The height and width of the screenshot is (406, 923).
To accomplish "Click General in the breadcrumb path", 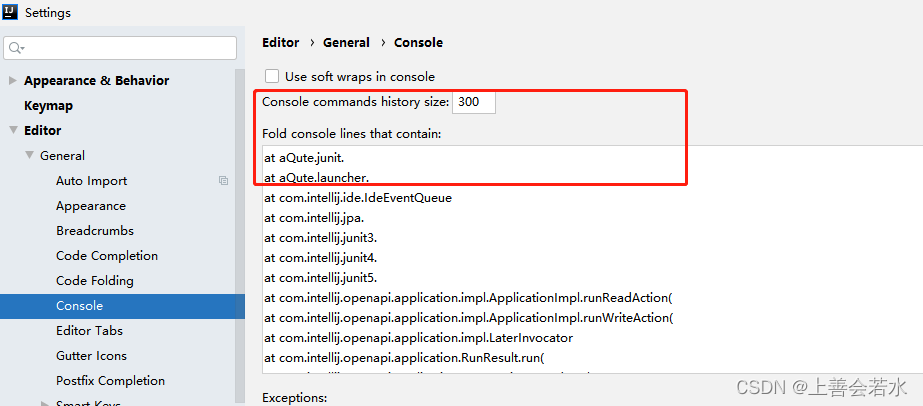I will (346, 42).
